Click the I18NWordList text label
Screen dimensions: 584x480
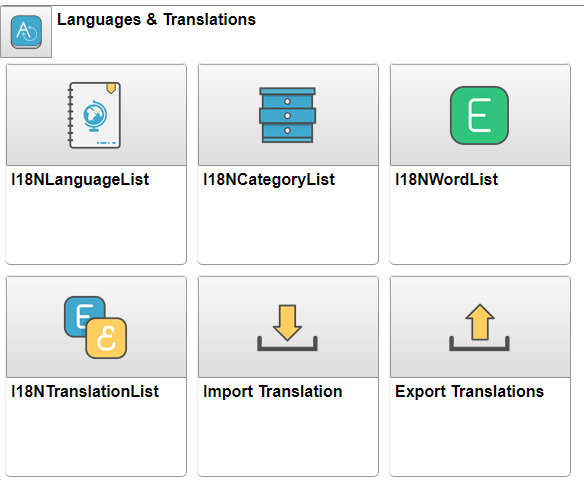pyautogui.click(x=446, y=179)
